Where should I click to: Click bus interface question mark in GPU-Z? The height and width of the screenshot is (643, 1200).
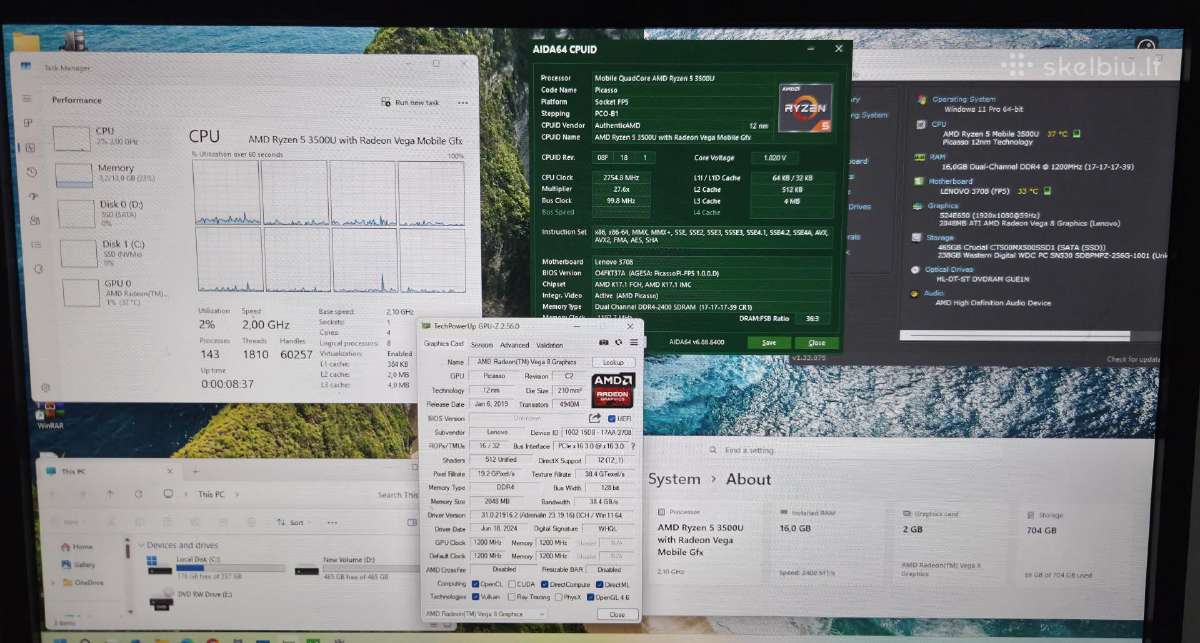[632, 446]
